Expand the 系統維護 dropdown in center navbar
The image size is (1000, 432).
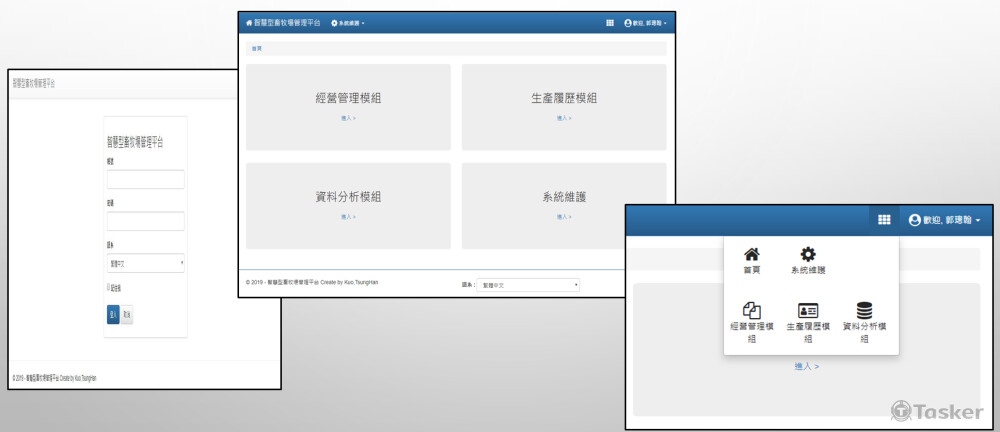point(347,23)
